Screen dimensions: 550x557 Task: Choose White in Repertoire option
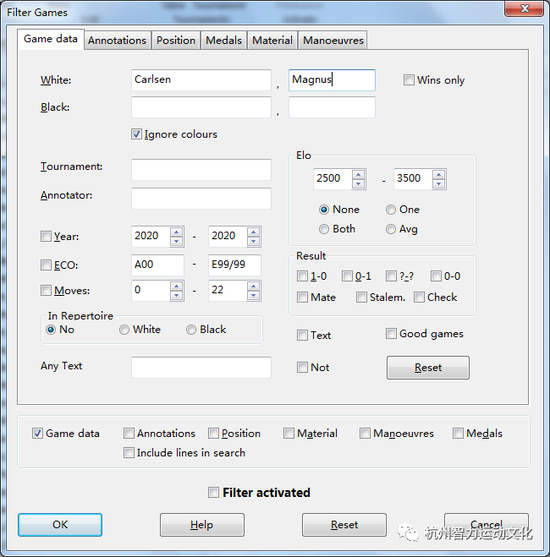(124, 330)
